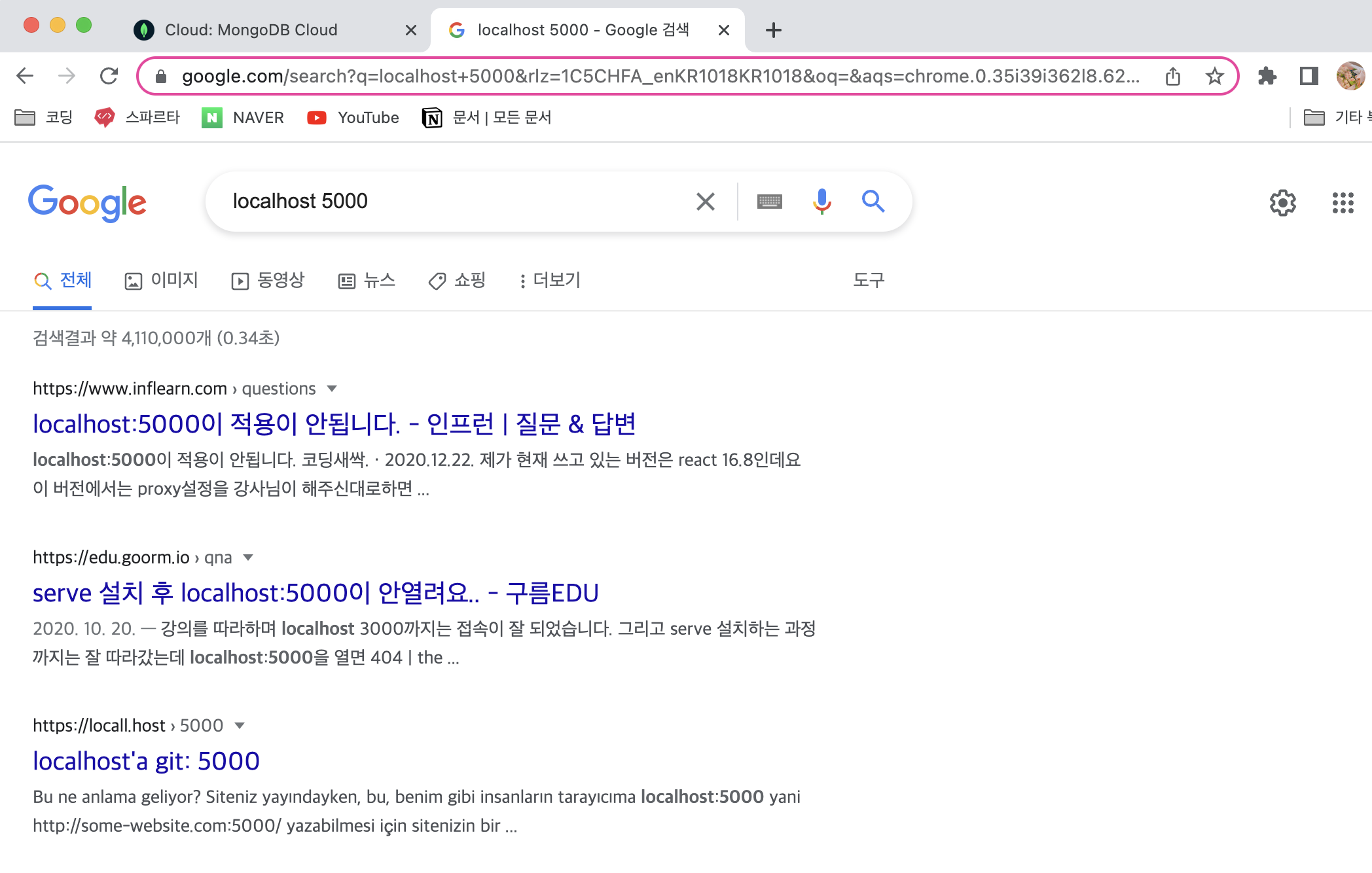This screenshot has height=873, width=1372.
Task: Submit search with magnifier icon
Action: pyautogui.click(x=873, y=202)
